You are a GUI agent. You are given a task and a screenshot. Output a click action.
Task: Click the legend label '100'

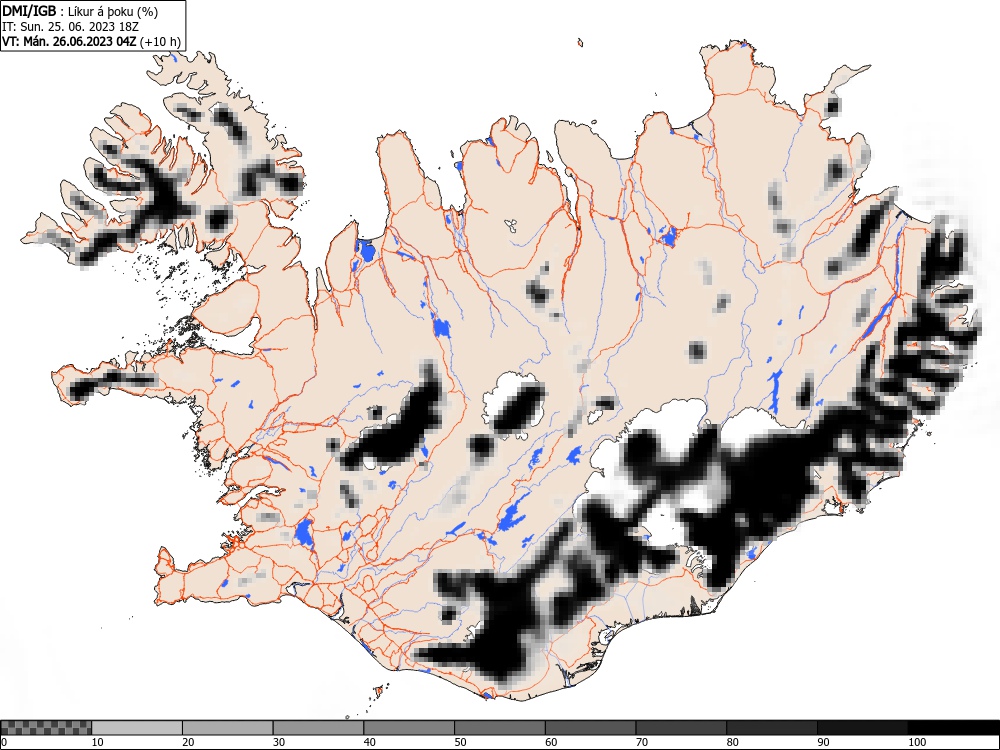point(916,742)
